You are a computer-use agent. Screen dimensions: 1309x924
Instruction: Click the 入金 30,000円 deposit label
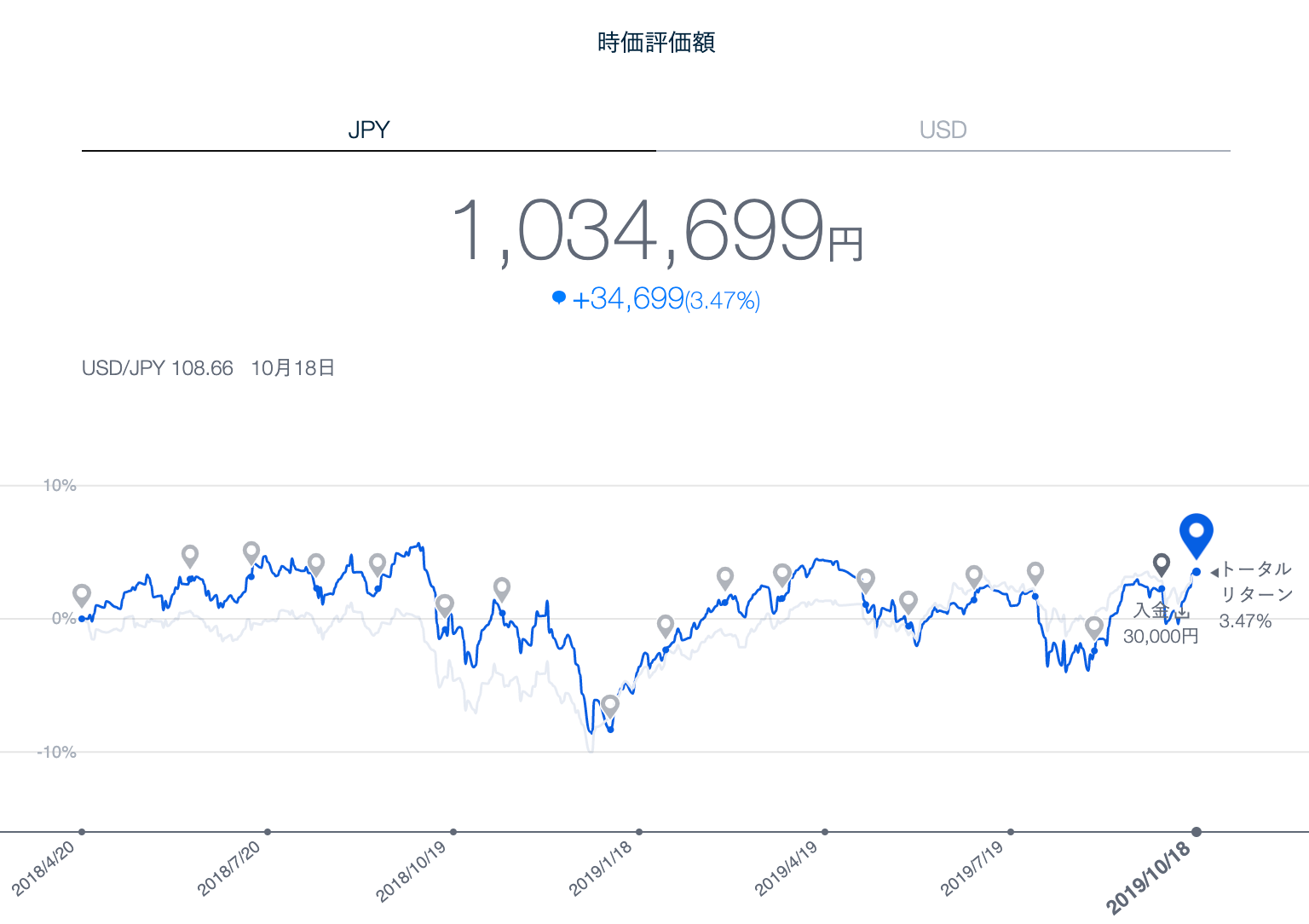pyautogui.click(x=1160, y=624)
